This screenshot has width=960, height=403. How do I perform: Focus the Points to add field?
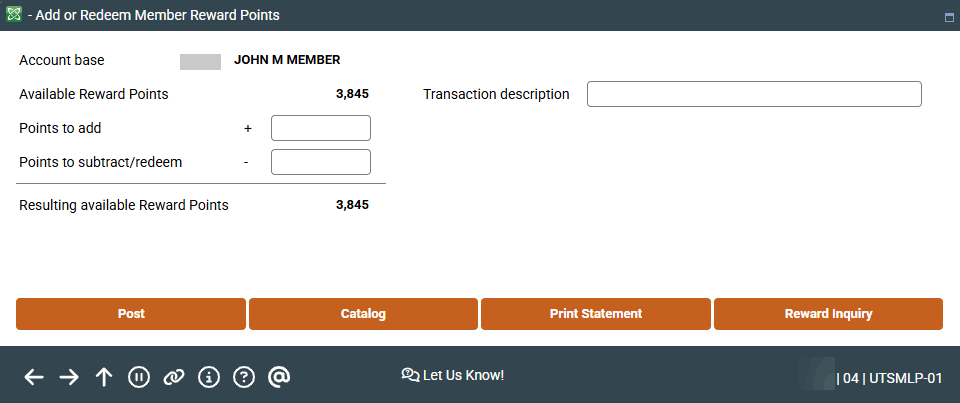point(321,128)
